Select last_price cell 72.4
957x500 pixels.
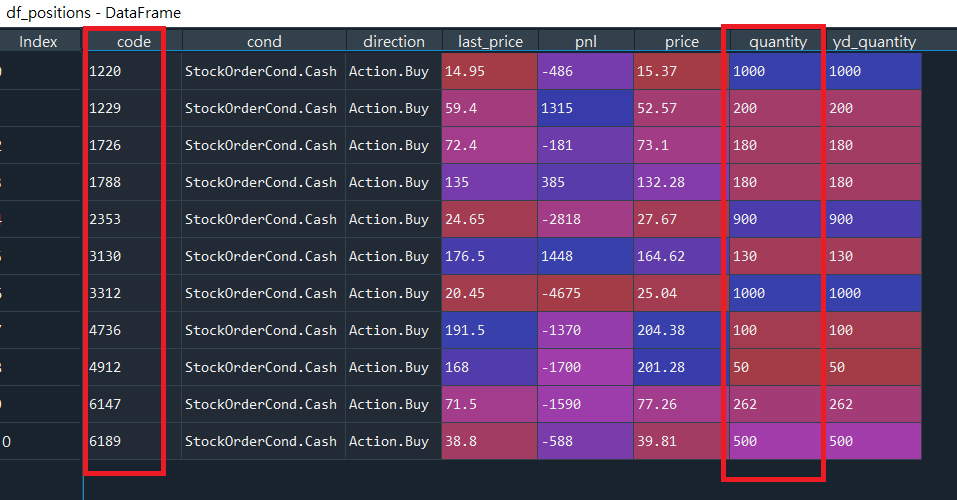tap(489, 145)
